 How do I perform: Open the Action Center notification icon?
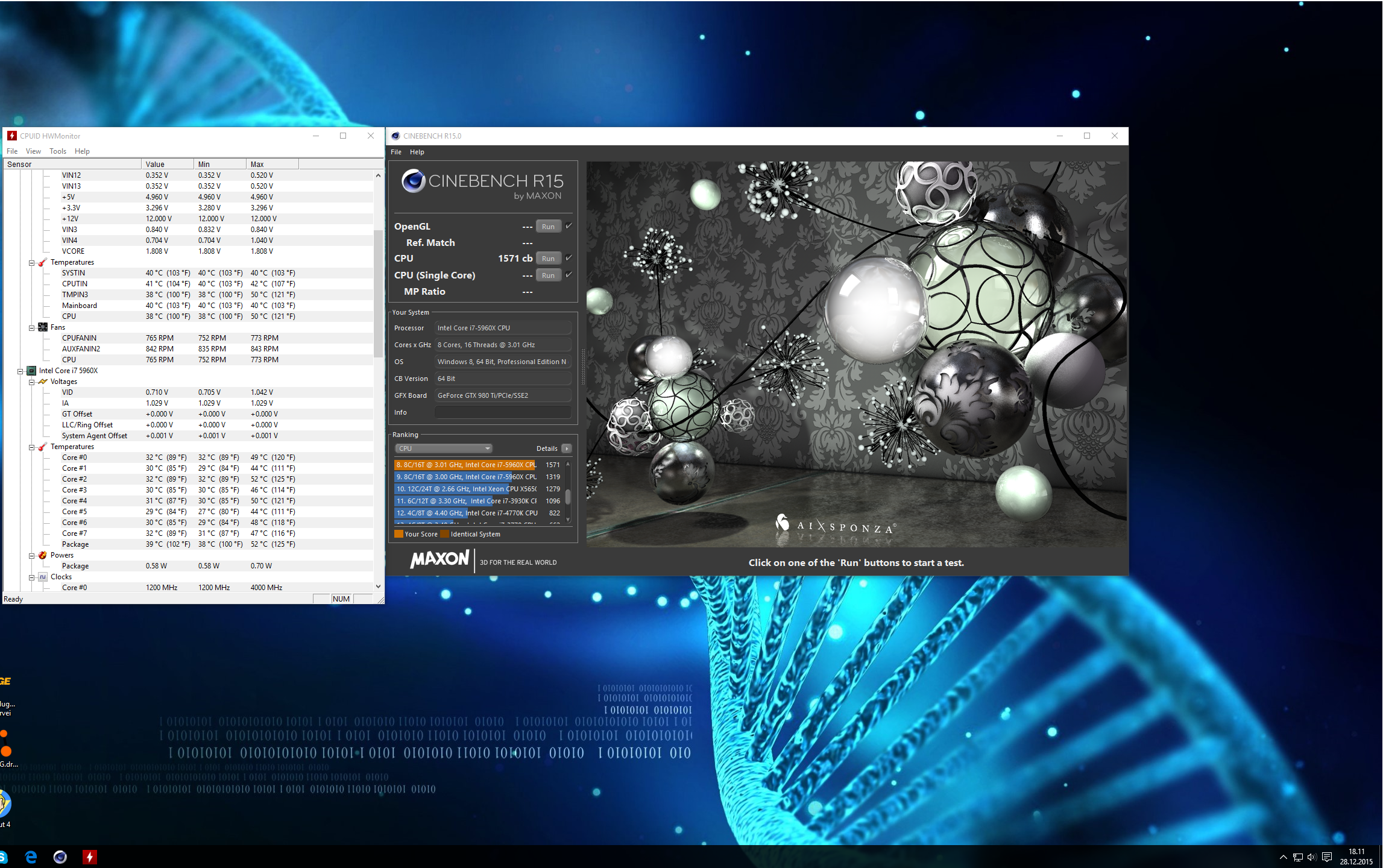coord(1327,857)
